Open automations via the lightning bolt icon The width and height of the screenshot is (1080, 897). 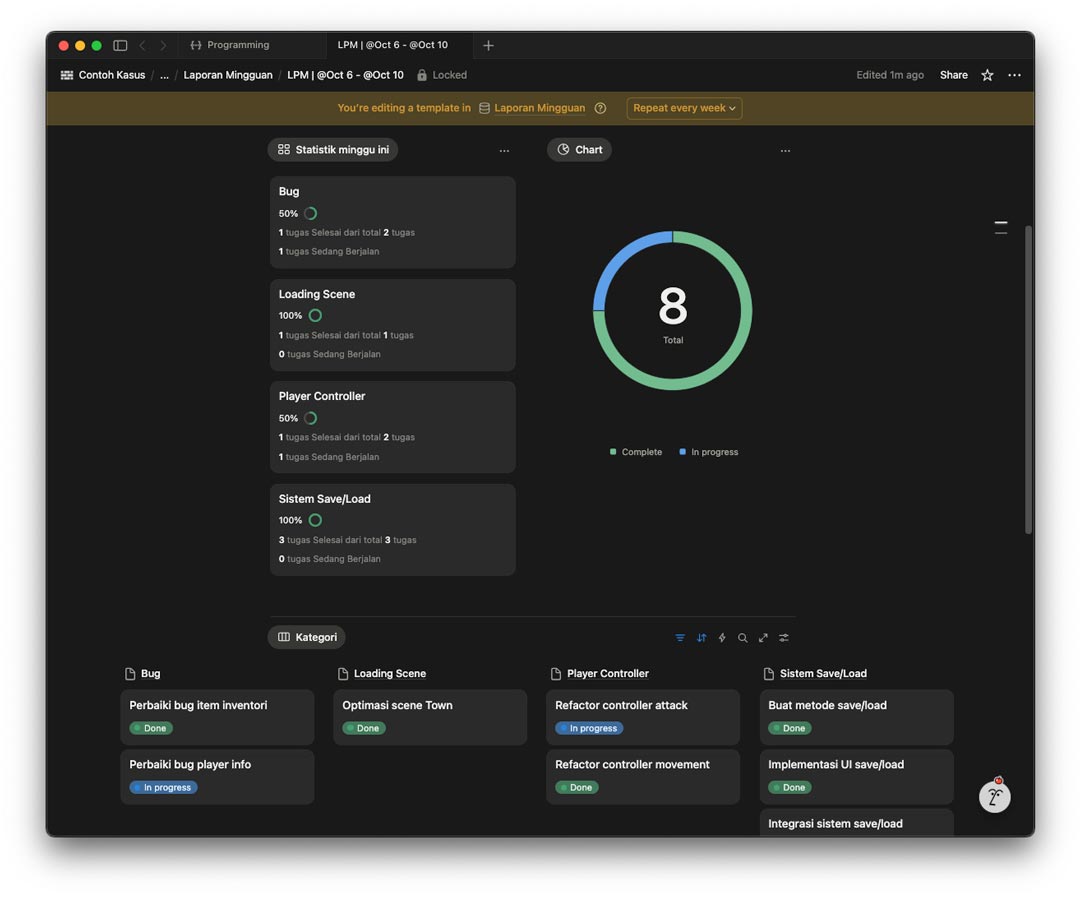[x=722, y=638]
